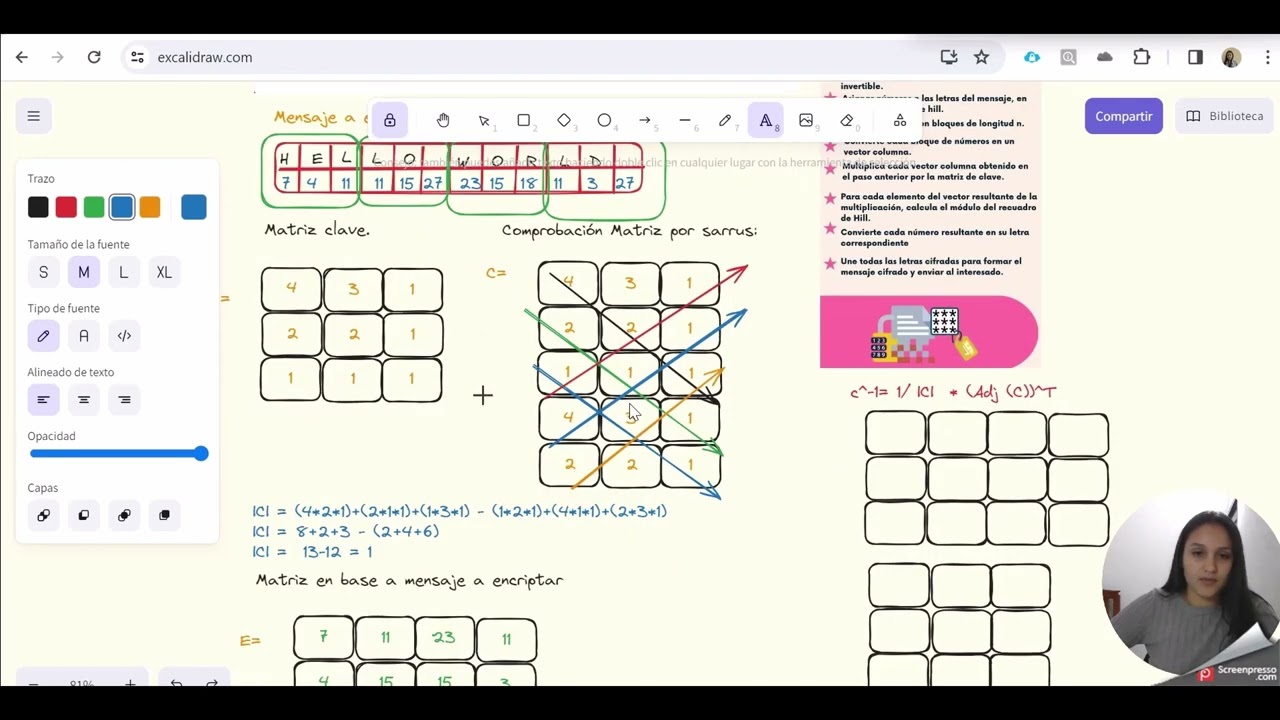The height and width of the screenshot is (720, 1280).
Task: Go back in browser history
Action: point(22,57)
